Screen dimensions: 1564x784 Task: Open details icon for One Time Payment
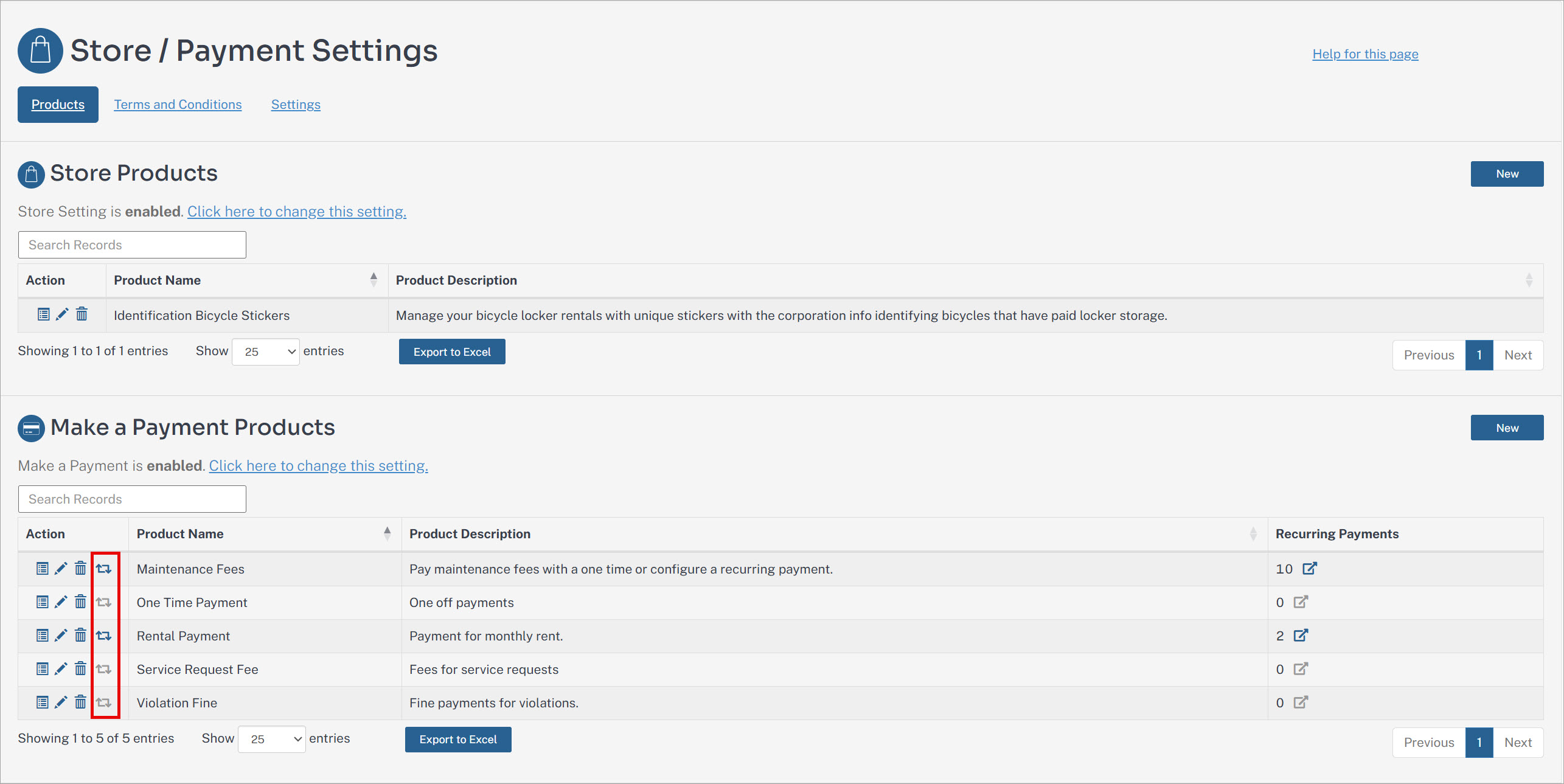pyautogui.click(x=42, y=602)
